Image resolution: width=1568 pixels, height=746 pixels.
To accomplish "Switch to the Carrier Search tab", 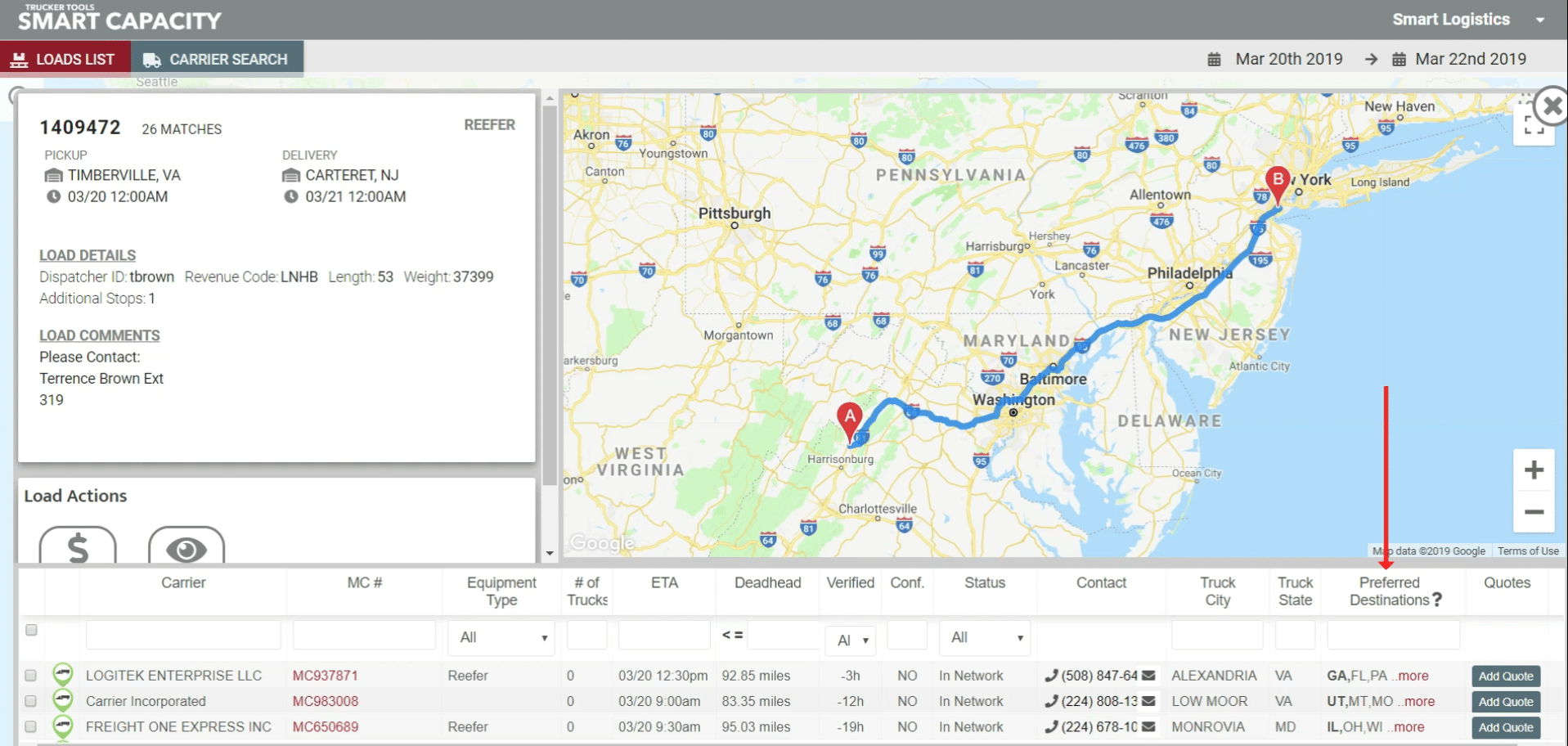I will click(x=217, y=59).
